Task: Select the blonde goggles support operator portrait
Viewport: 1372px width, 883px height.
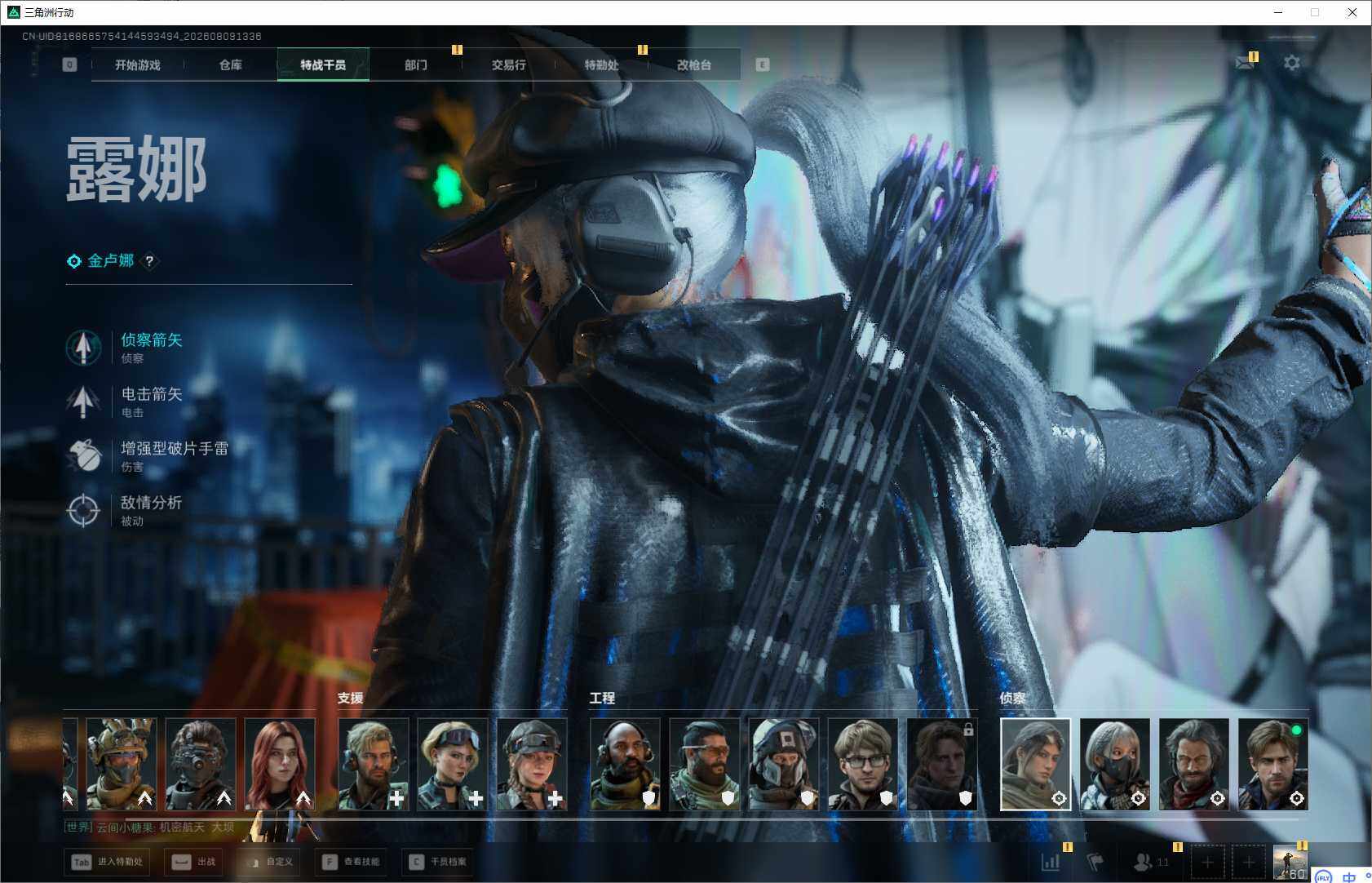Action: [453, 764]
